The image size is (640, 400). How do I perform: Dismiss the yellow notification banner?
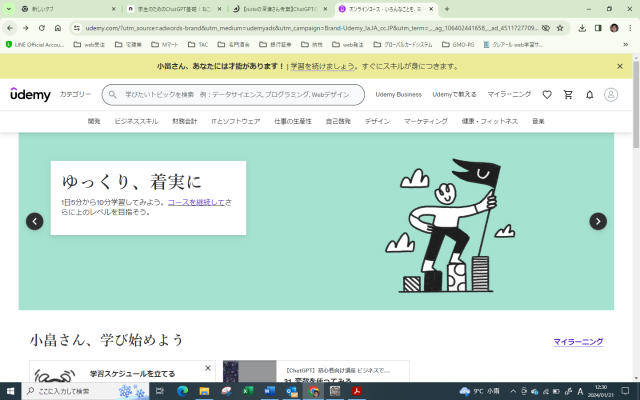[x=620, y=66]
